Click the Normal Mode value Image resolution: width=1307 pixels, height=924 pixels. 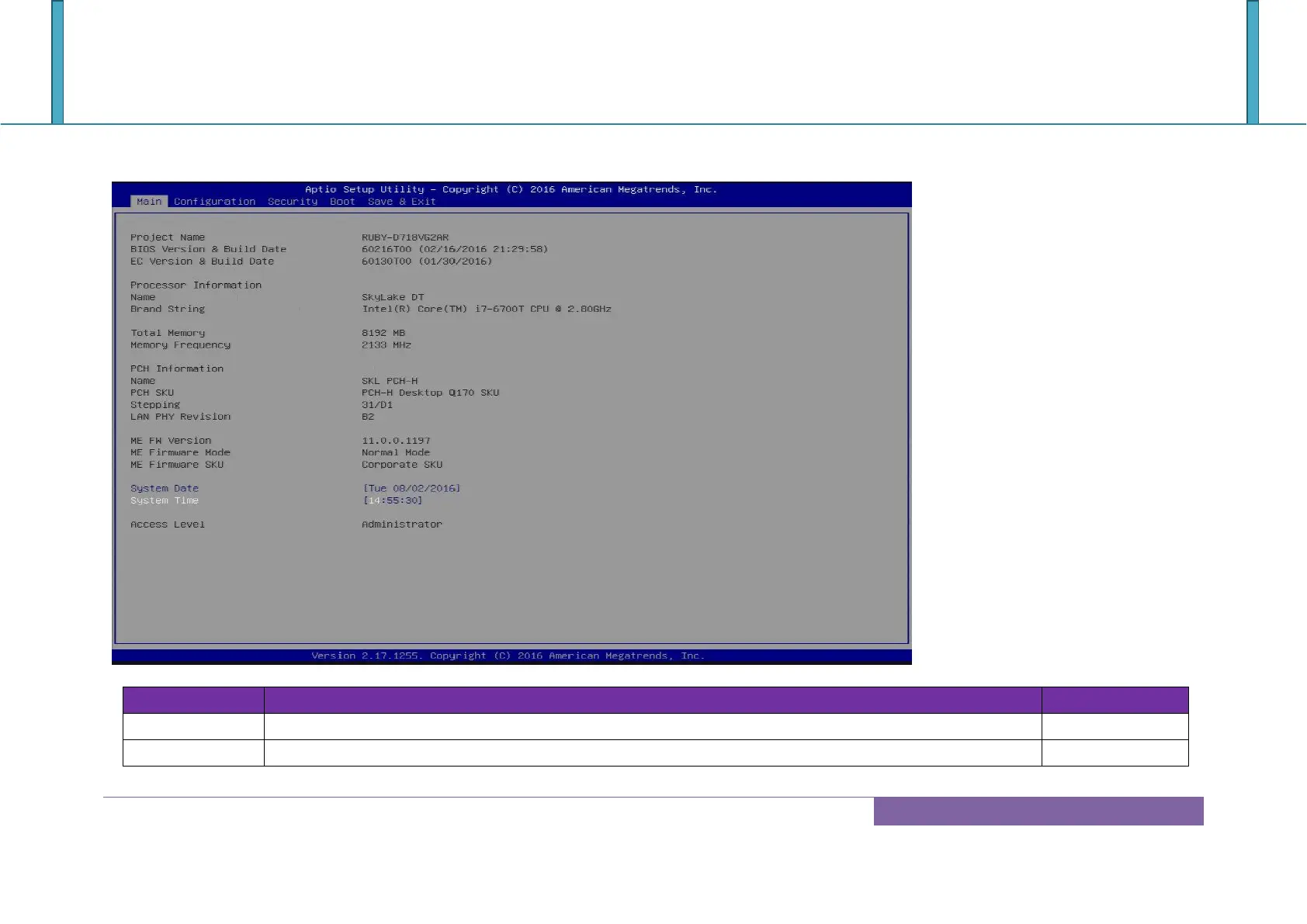point(396,452)
